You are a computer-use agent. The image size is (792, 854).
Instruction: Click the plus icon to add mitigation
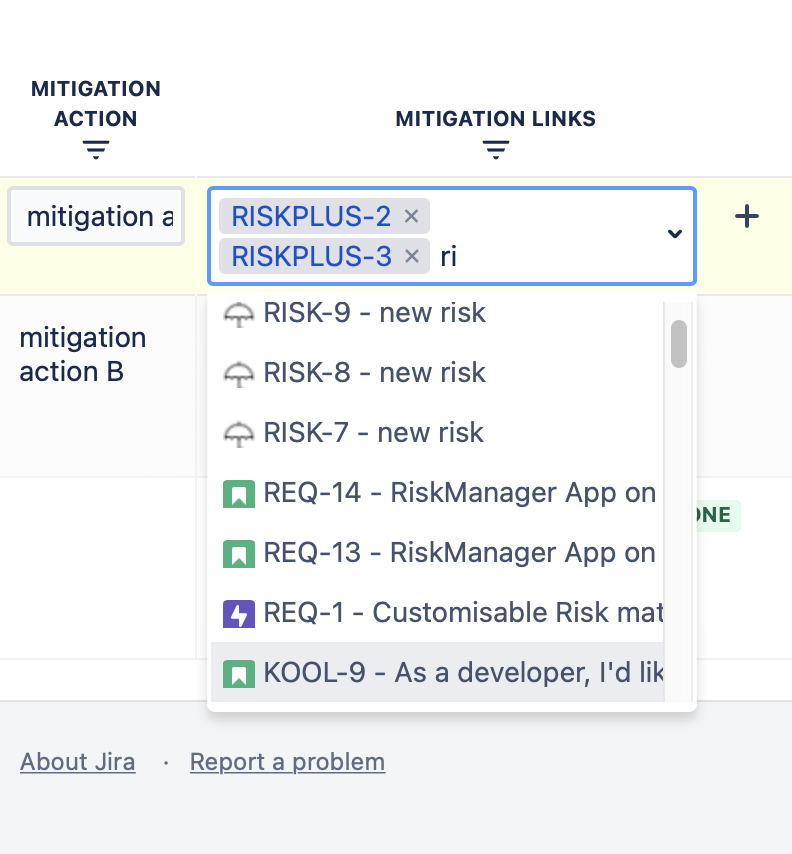[x=747, y=216]
